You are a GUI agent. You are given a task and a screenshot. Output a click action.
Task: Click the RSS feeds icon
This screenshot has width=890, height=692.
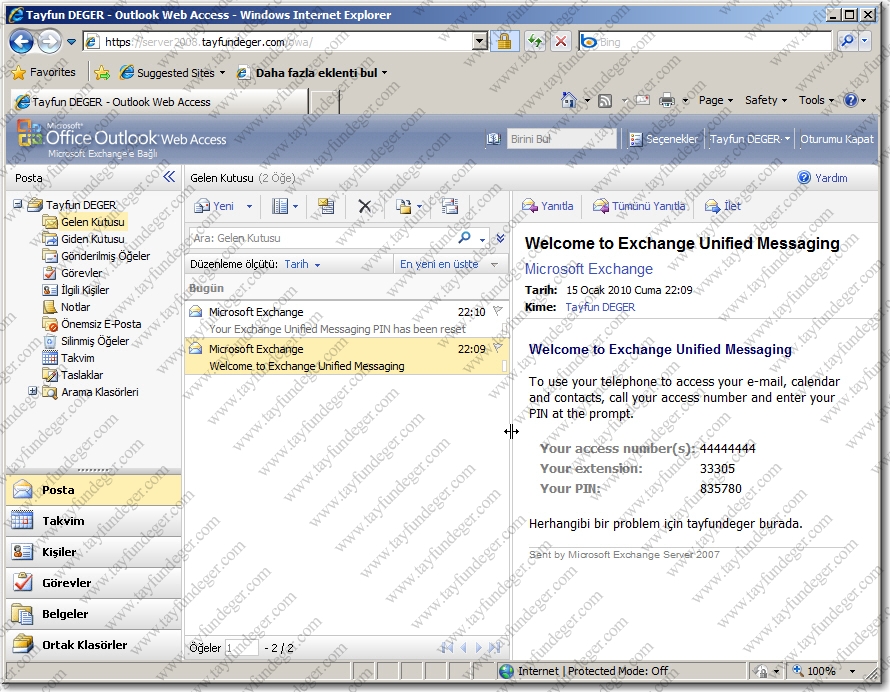[605, 100]
